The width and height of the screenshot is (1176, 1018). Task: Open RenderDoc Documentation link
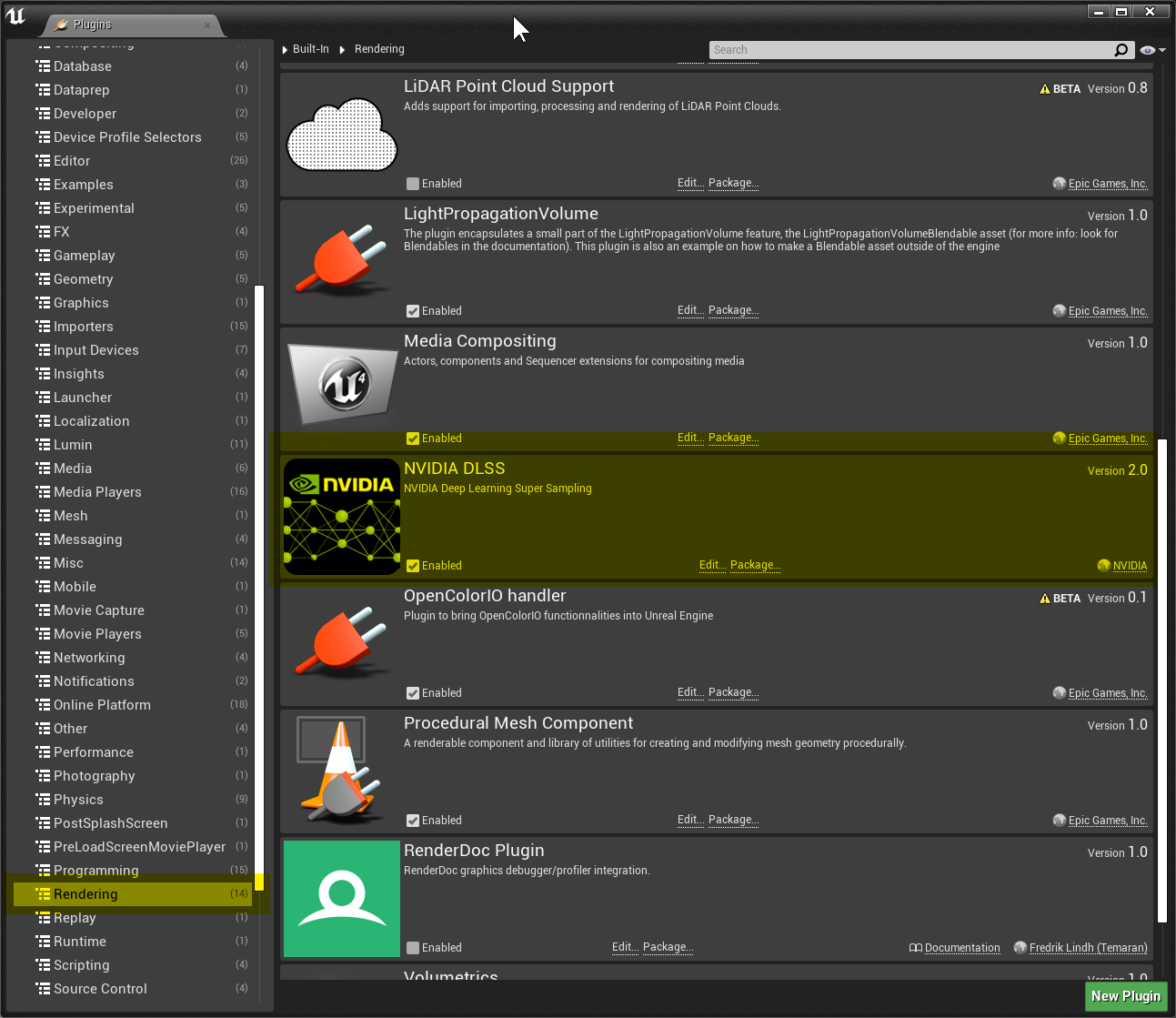pos(962,948)
